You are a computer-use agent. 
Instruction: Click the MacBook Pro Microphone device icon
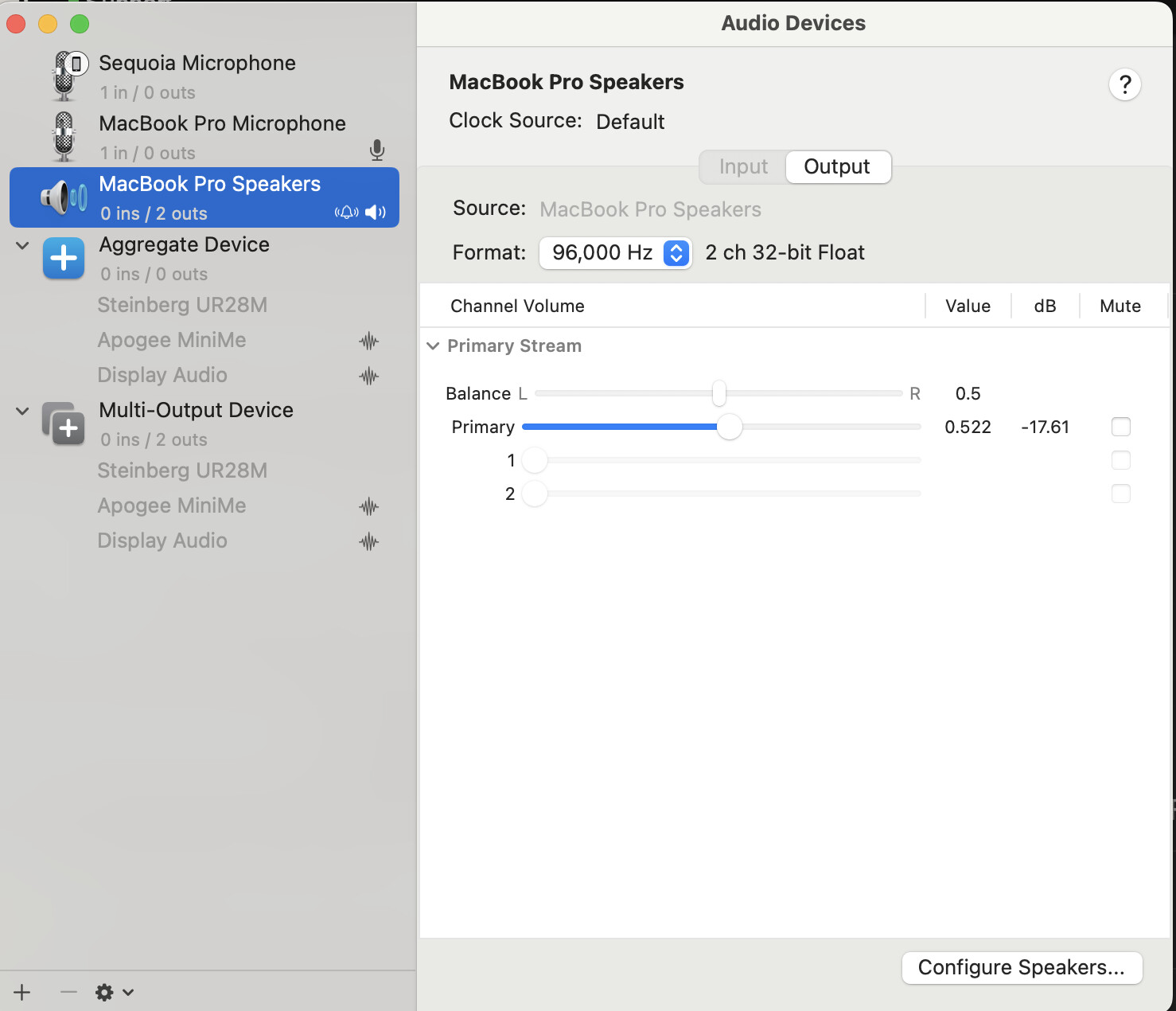point(64,136)
